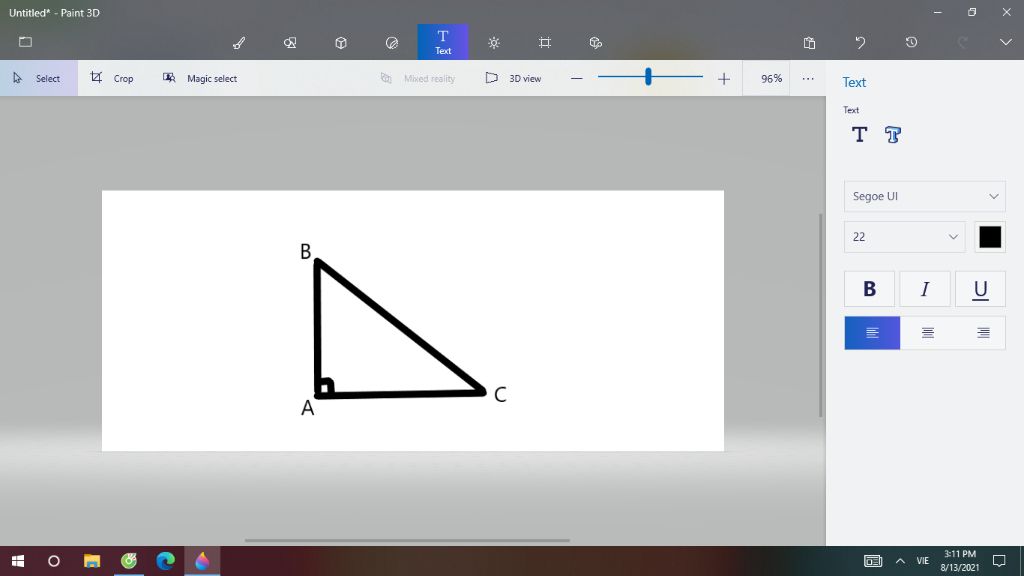Open the 3D shapes tool

click(x=341, y=43)
